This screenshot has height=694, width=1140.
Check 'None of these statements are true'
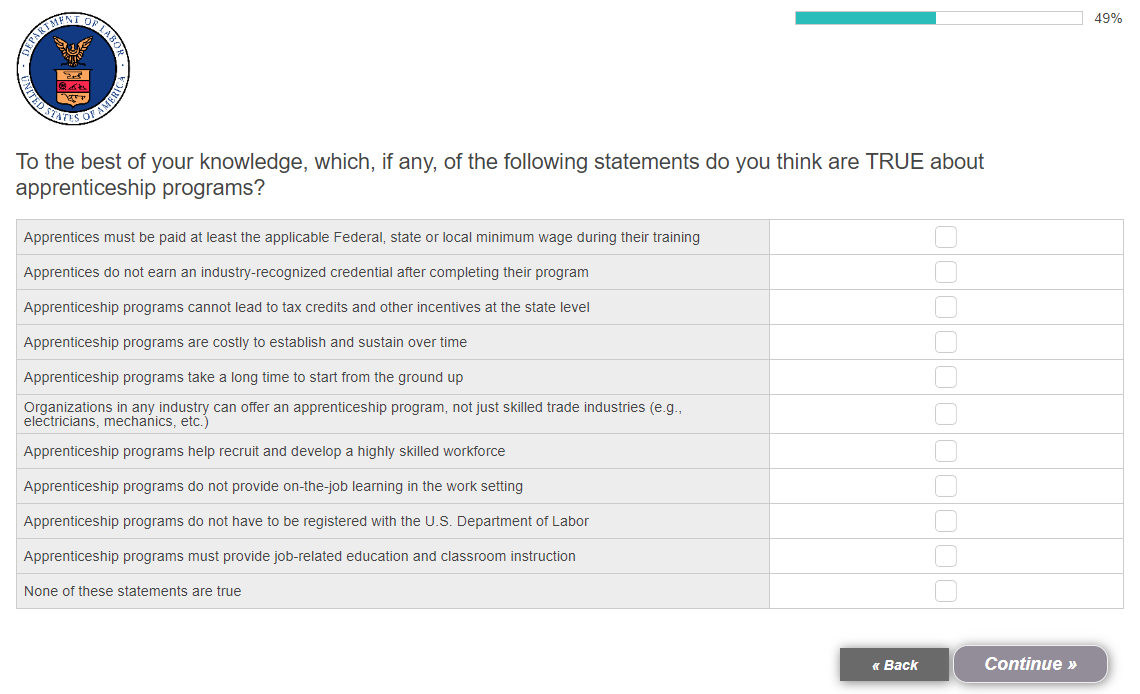pos(945,591)
